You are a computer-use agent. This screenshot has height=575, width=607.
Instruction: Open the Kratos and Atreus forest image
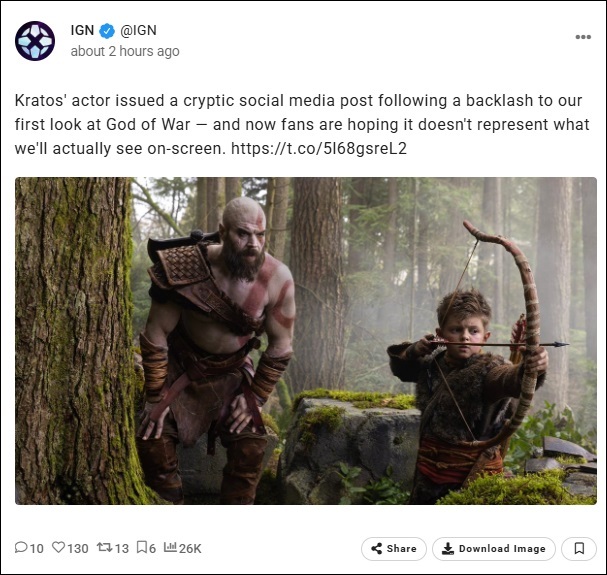tap(306, 341)
